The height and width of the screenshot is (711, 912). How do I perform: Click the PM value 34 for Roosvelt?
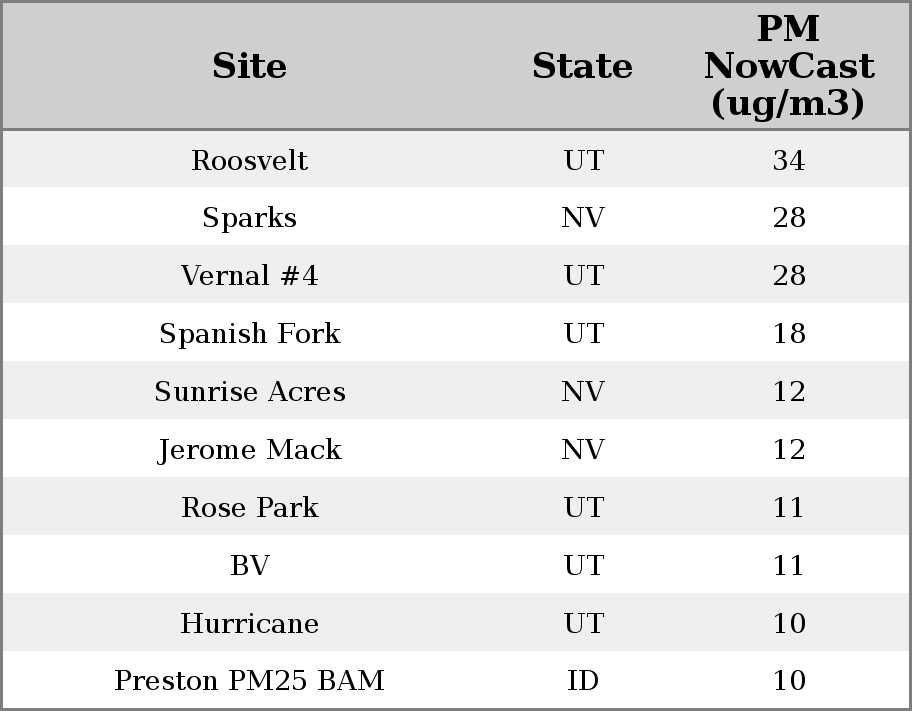point(788,160)
